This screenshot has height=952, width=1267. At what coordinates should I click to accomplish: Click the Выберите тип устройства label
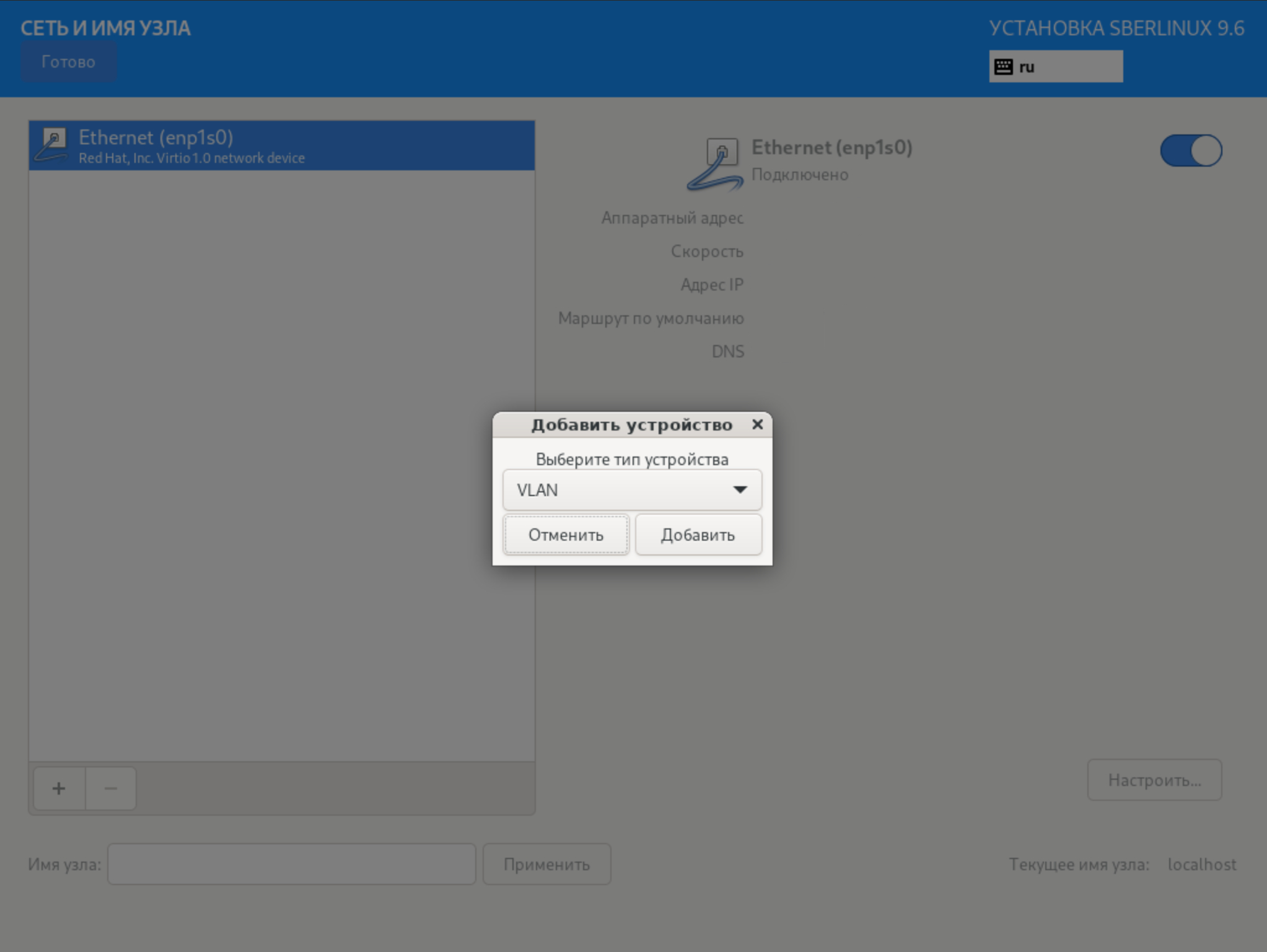(x=632, y=460)
